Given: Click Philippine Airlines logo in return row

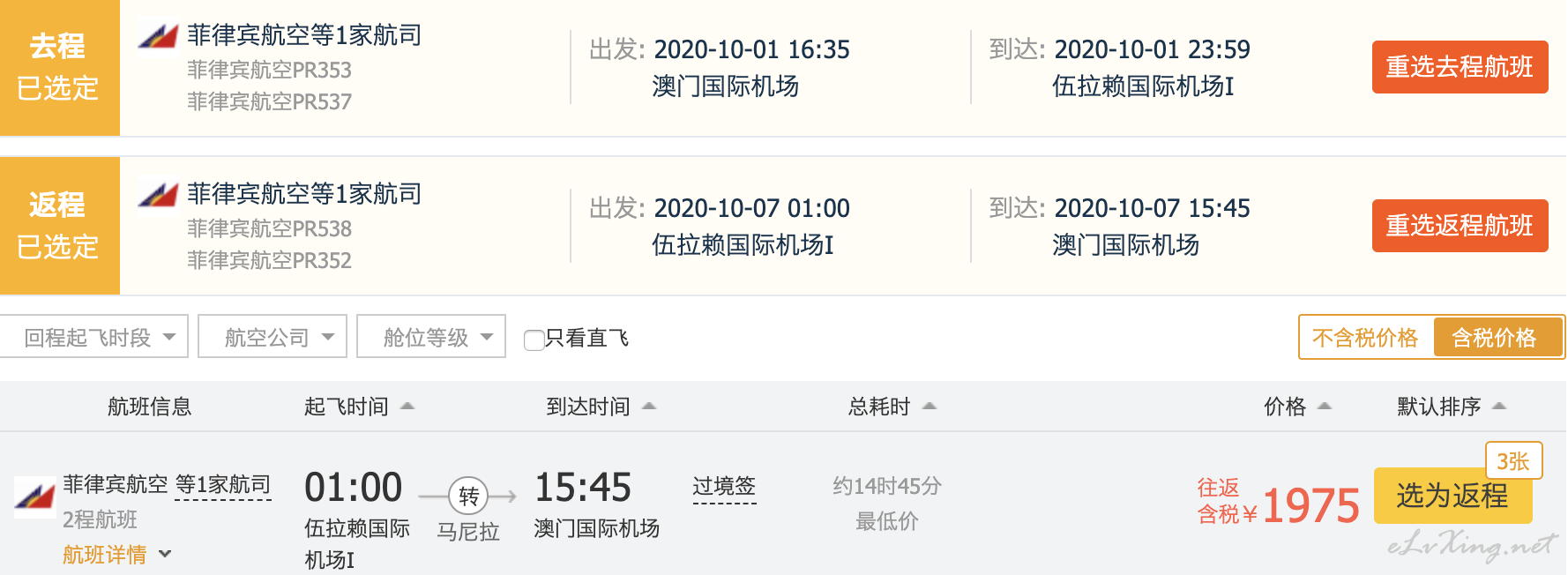Looking at the screenshot, I should [x=158, y=195].
